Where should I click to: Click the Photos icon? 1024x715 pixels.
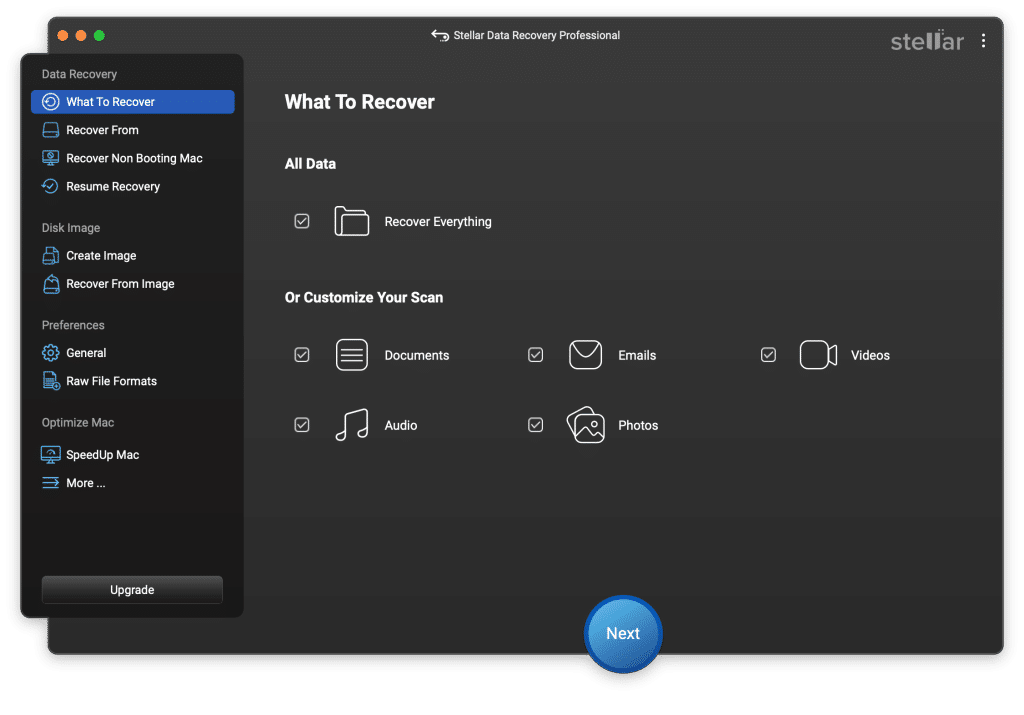tap(585, 425)
